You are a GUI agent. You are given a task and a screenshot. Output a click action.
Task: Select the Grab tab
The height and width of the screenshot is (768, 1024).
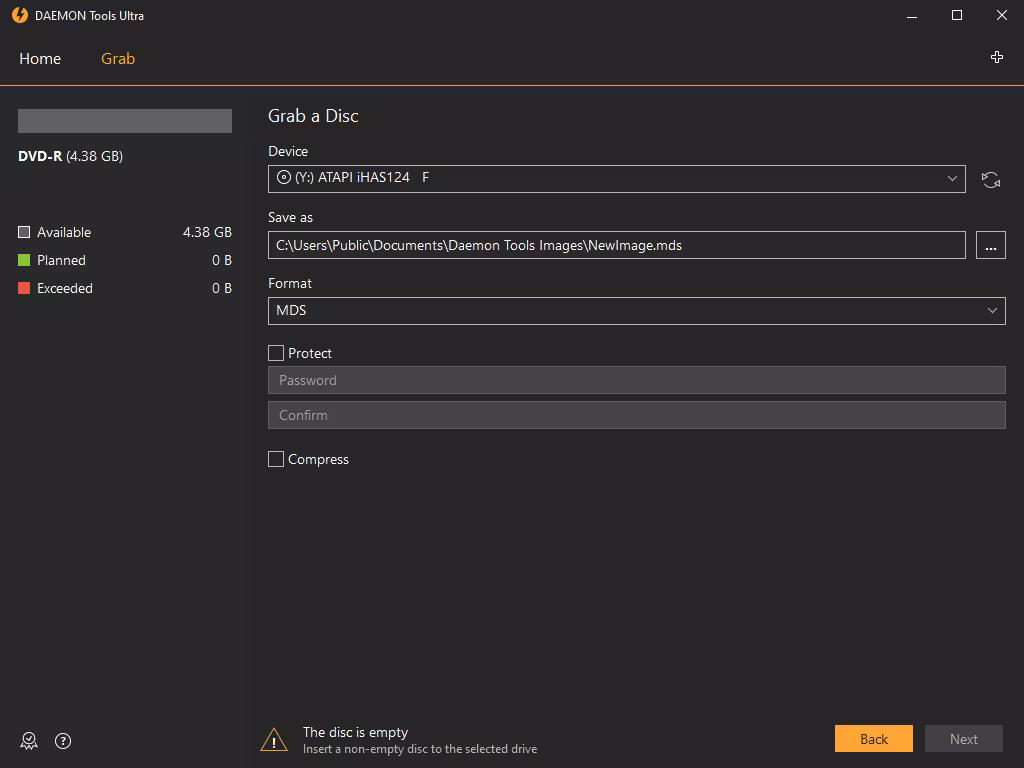point(118,59)
